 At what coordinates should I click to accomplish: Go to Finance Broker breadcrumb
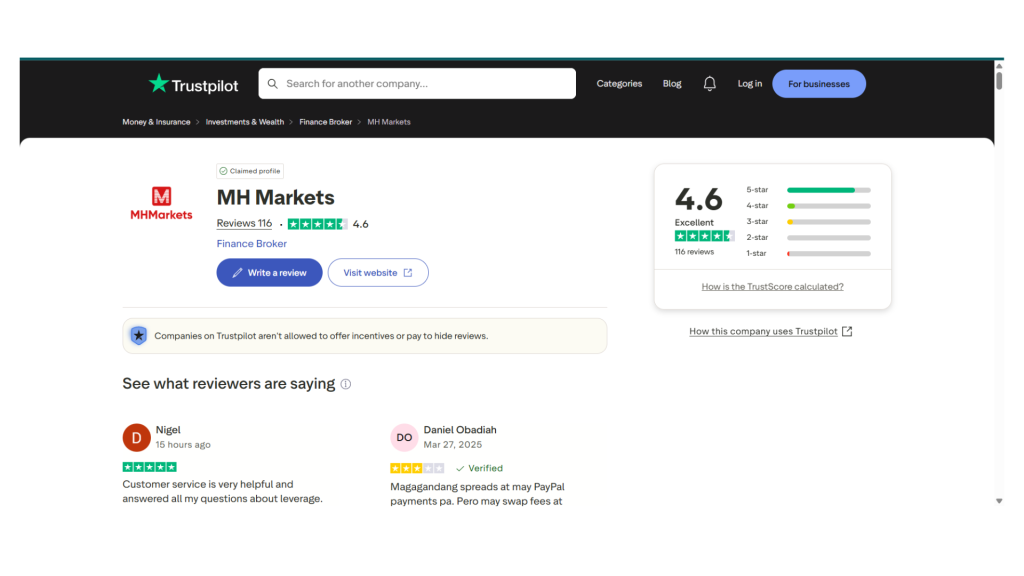[x=325, y=122]
